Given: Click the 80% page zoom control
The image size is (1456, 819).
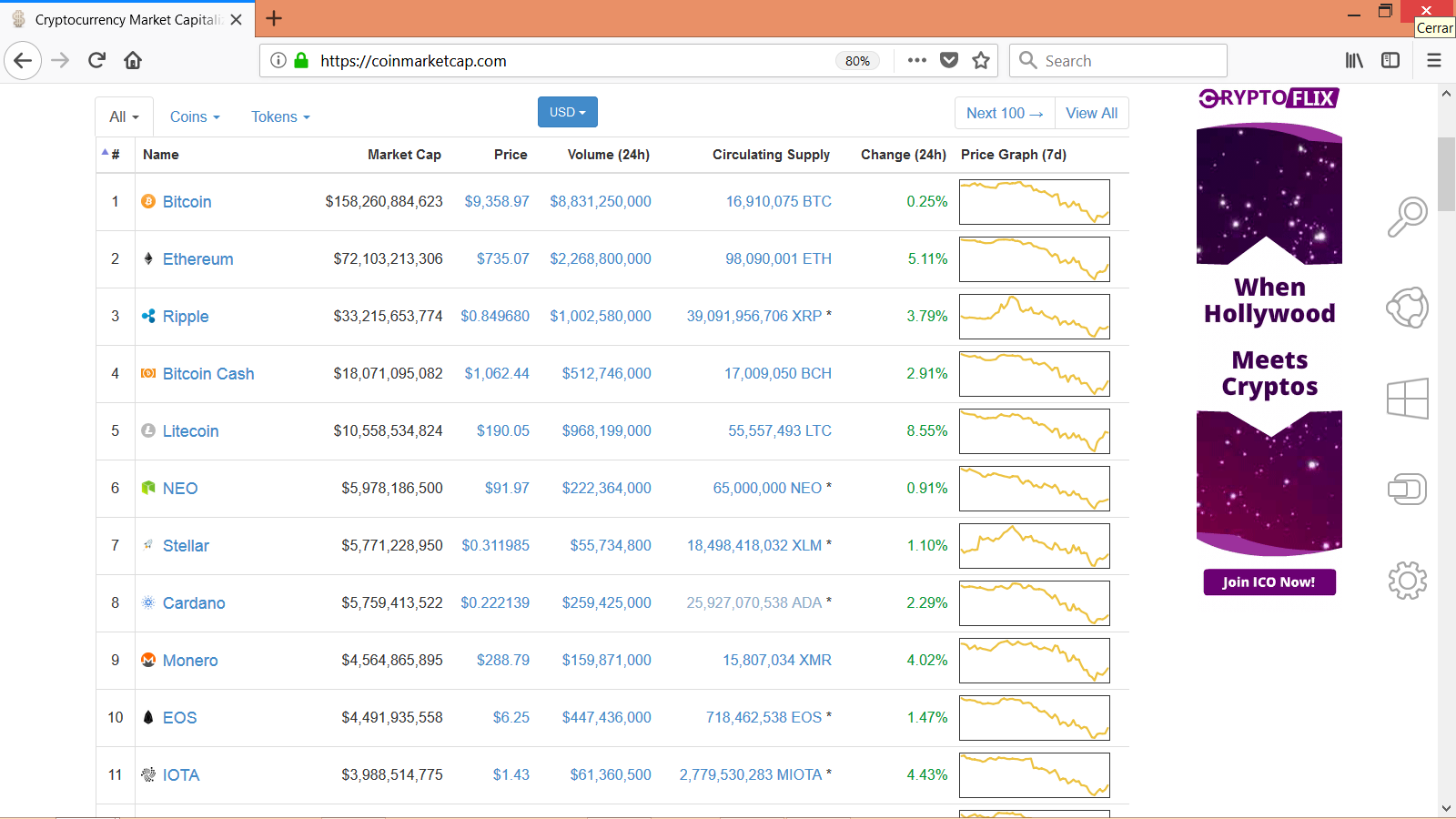Looking at the screenshot, I should point(856,60).
